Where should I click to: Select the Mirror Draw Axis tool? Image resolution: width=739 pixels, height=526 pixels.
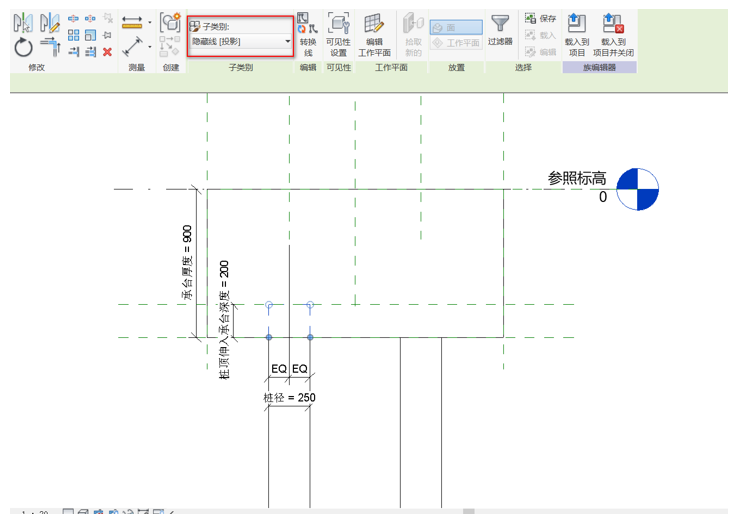49,23
